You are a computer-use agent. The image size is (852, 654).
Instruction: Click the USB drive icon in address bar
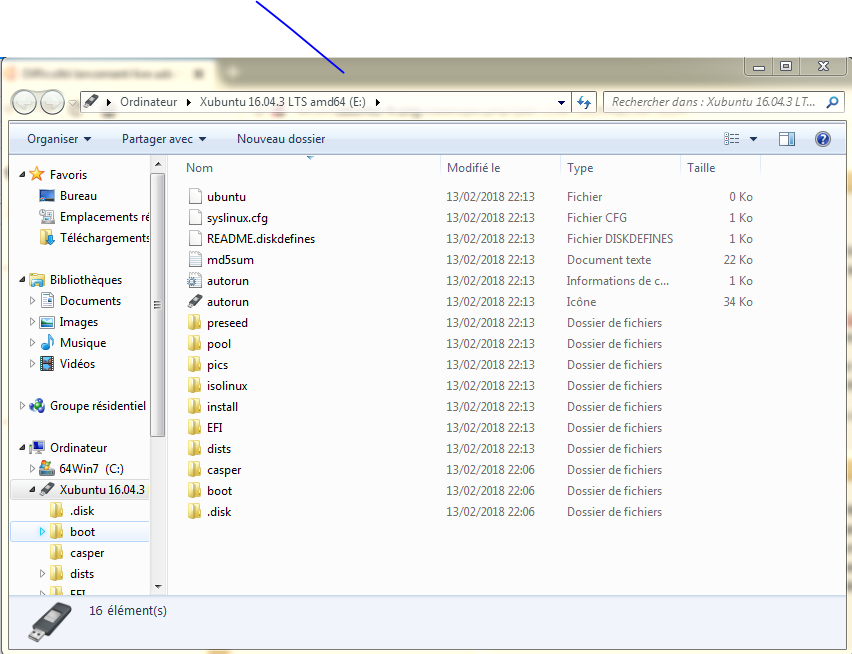coord(91,101)
